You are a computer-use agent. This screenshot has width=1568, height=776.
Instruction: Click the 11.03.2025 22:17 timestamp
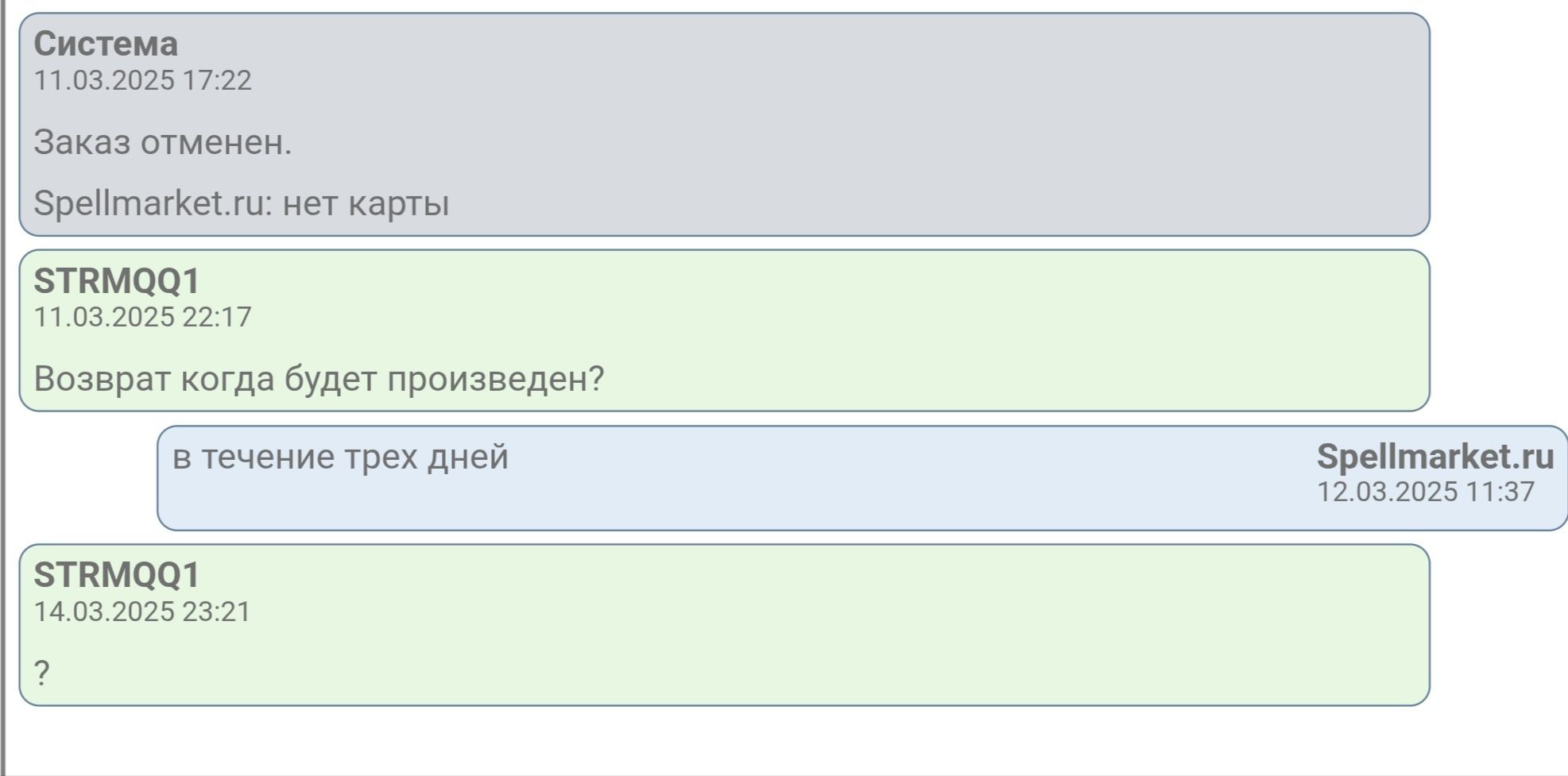tap(142, 317)
